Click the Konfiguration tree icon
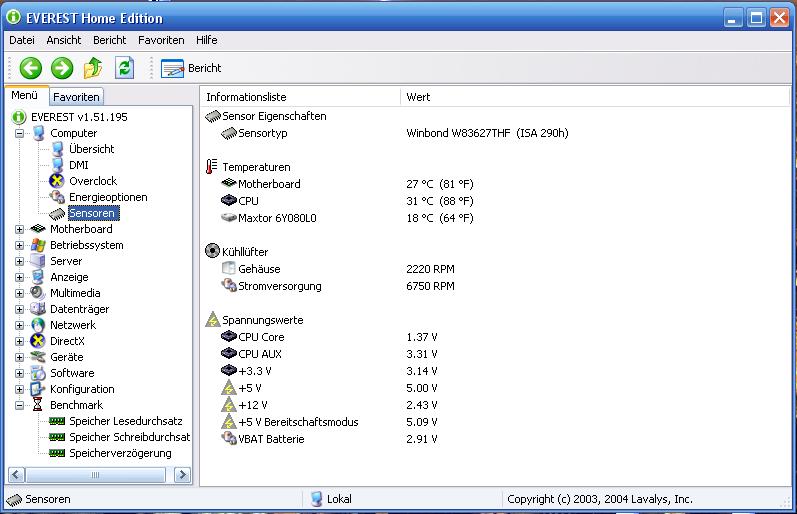797x514 pixels. pyautogui.click(x=38, y=389)
